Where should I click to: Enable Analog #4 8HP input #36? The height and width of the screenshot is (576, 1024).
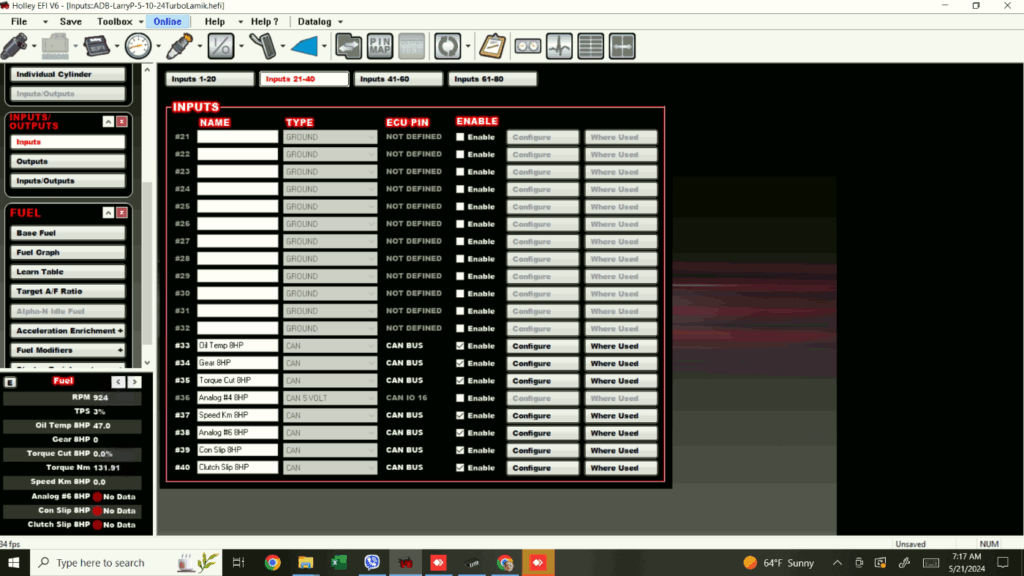point(460,398)
